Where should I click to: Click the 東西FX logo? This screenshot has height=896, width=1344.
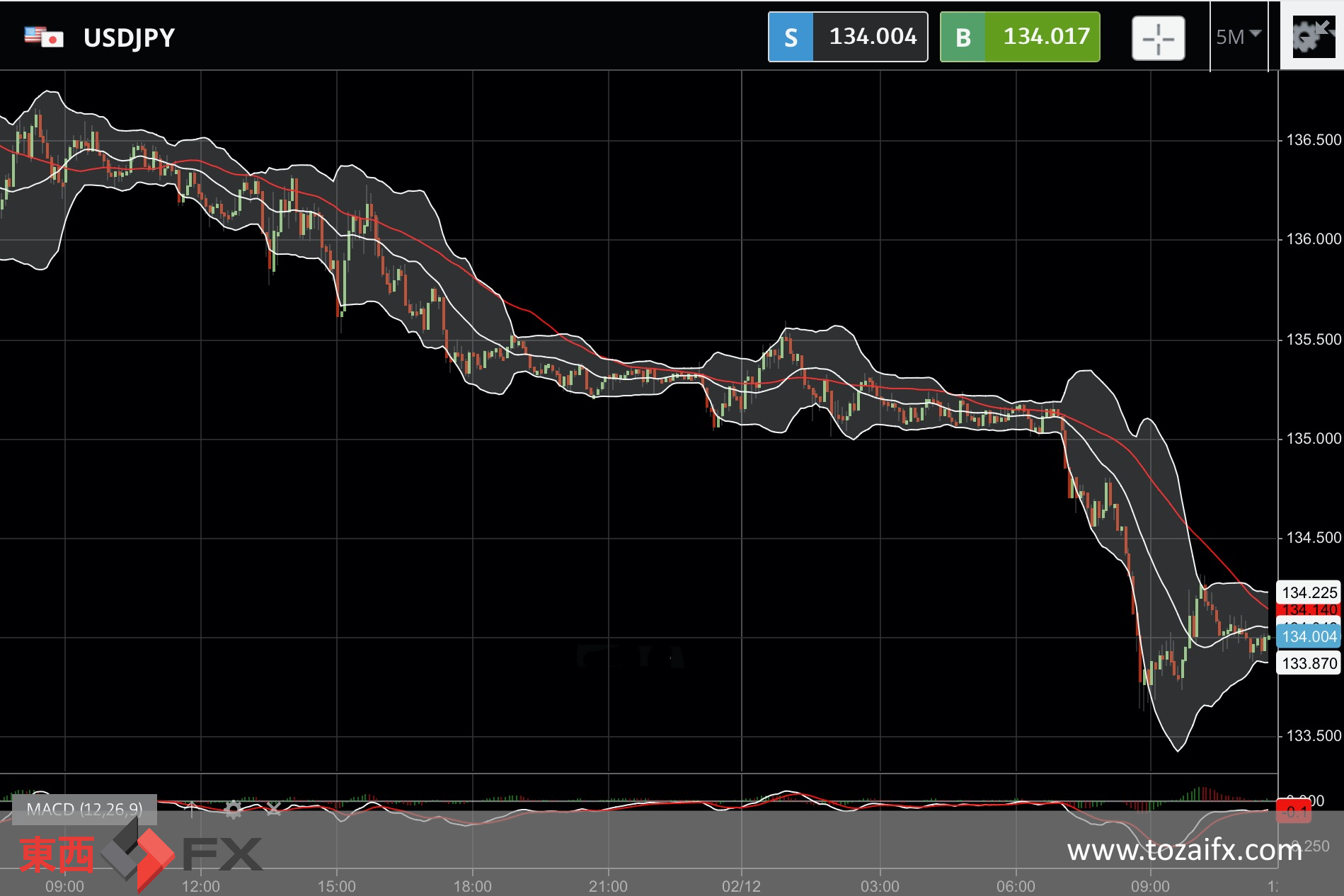(140, 855)
